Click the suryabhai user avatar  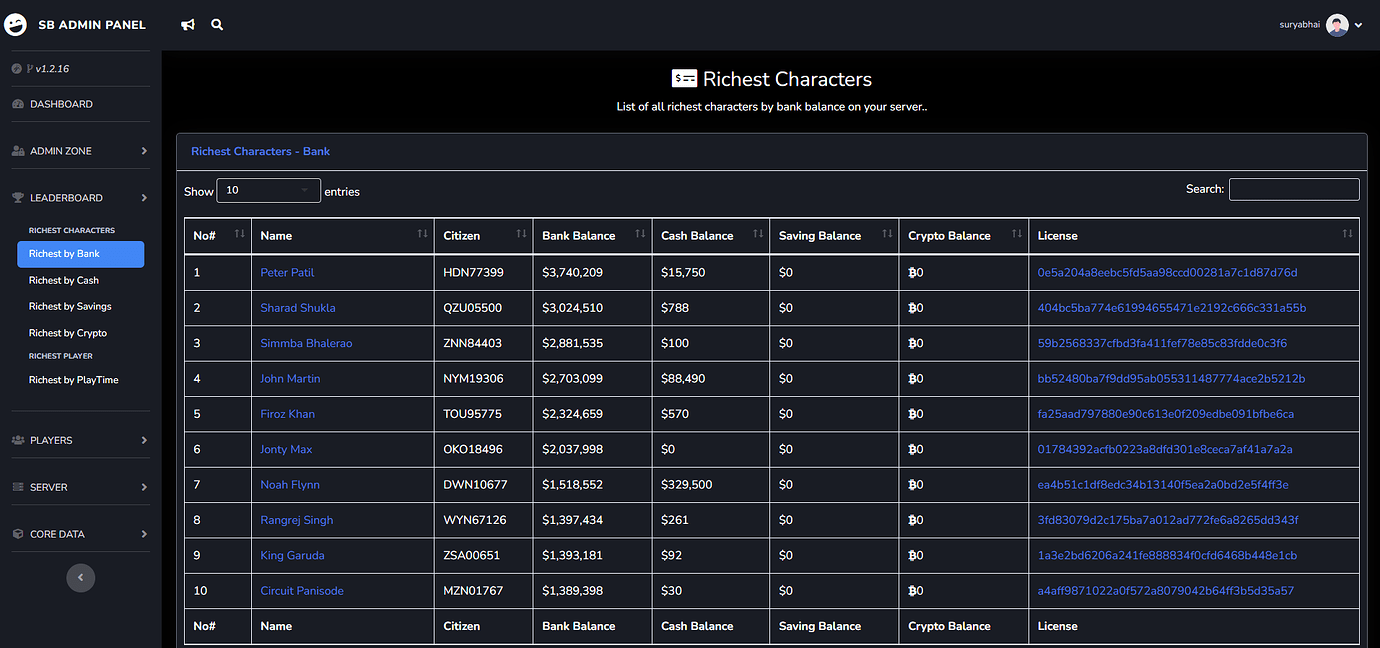(x=1337, y=25)
